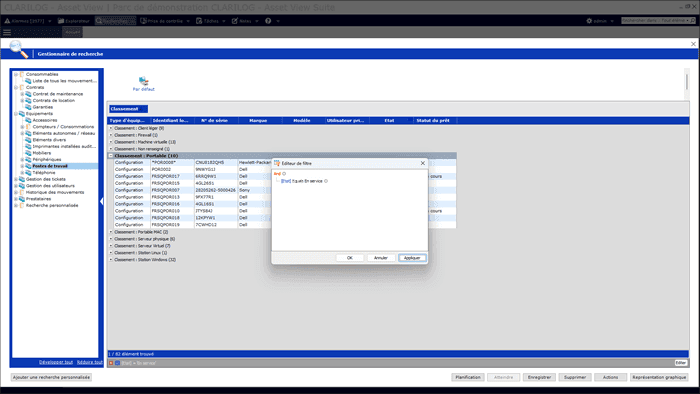700x394 pixels.
Task: Expand Classement : Serveur physique group
Action: point(111,239)
